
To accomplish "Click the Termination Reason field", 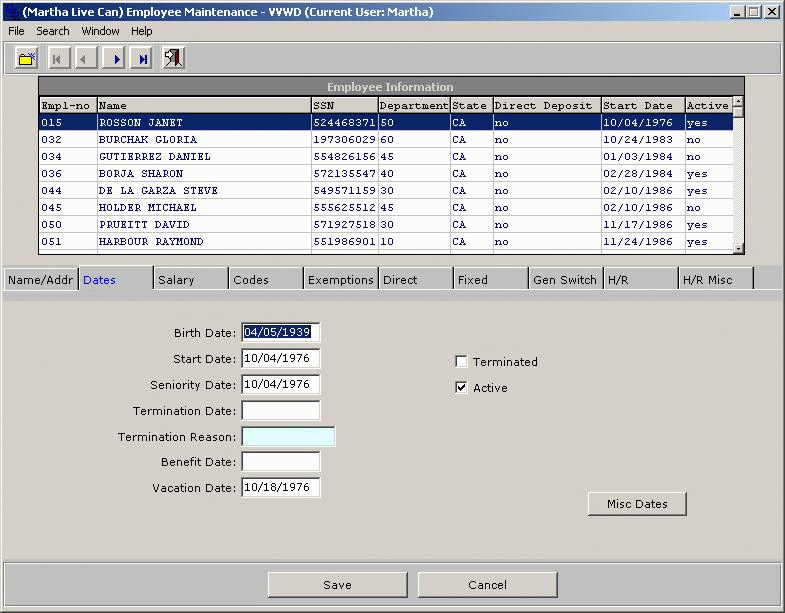I will [288, 437].
